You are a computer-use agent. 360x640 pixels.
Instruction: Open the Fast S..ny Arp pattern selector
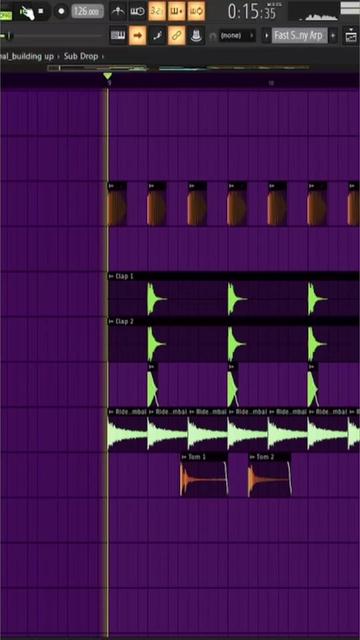(x=300, y=36)
